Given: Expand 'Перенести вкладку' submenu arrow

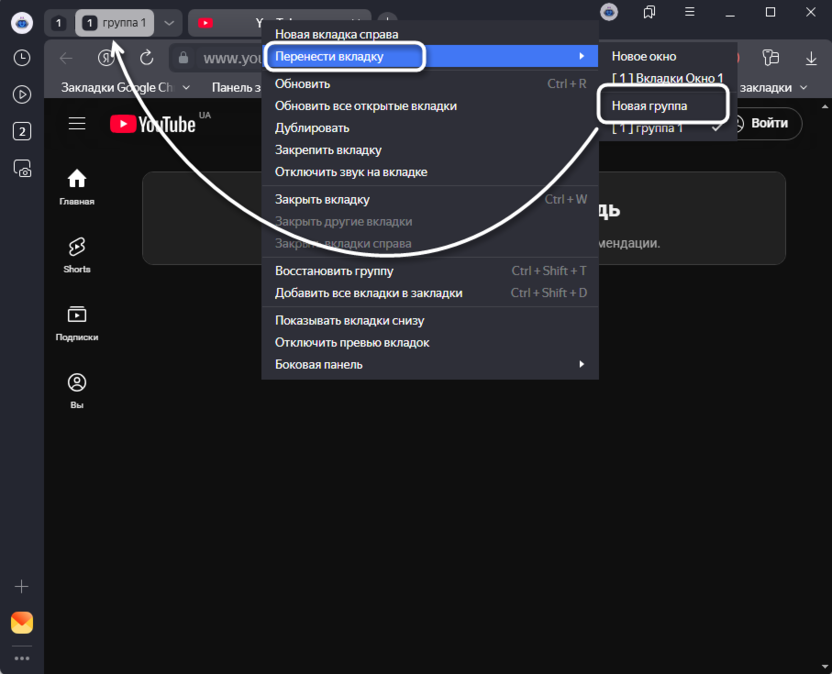Looking at the screenshot, I should pos(582,56).
